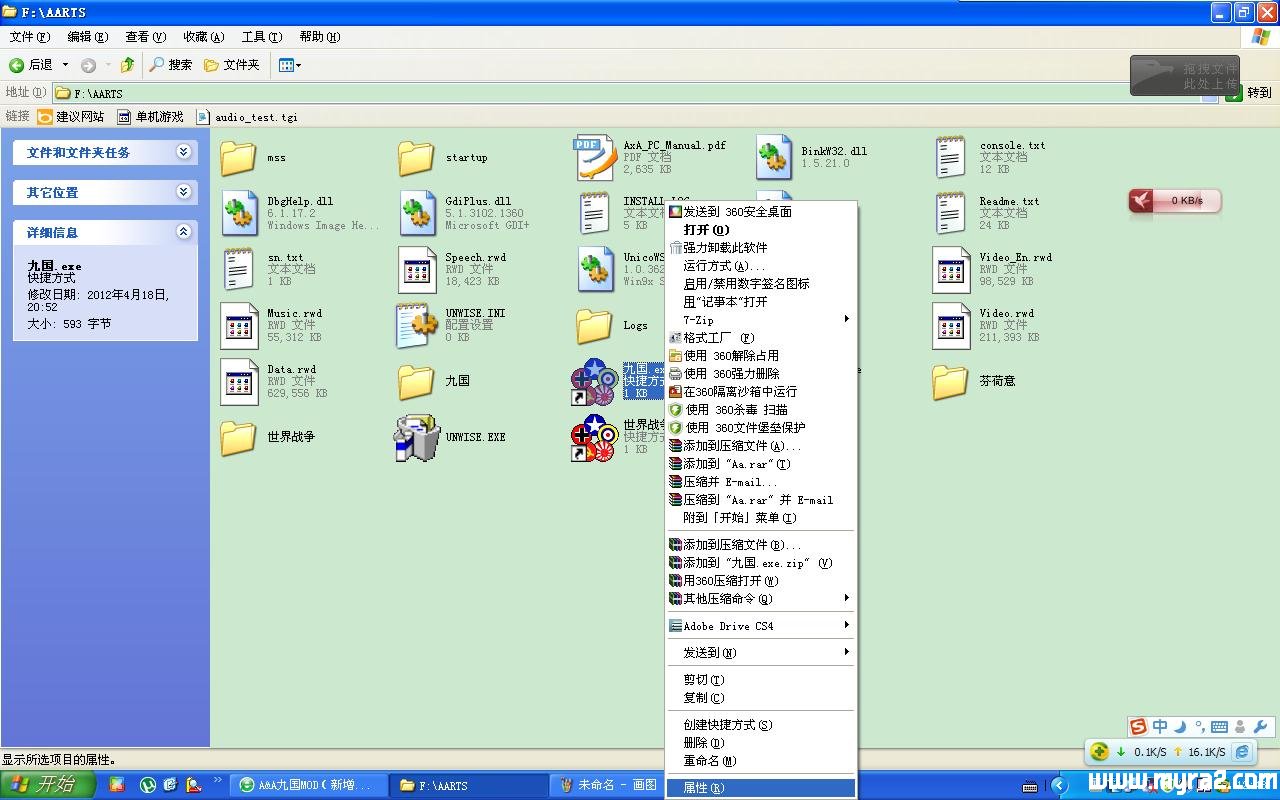The width and height of the screenshot is (1280, 800).
Task: Select the Music.rwd file
Action: [x=271, y=325]
